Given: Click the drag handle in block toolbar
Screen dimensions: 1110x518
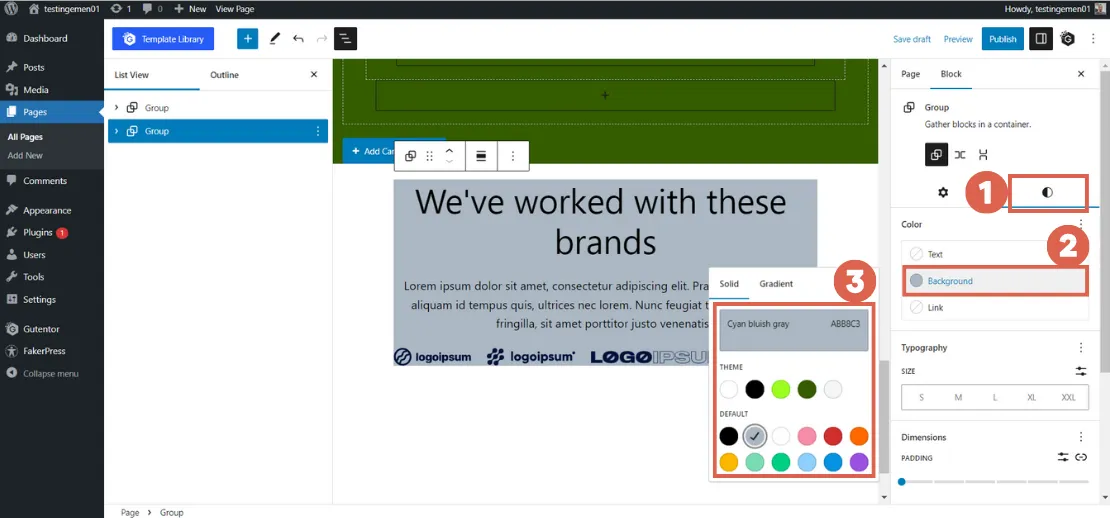Looking at the screenshot, I should pyautogui.click(x=429, y=156).
